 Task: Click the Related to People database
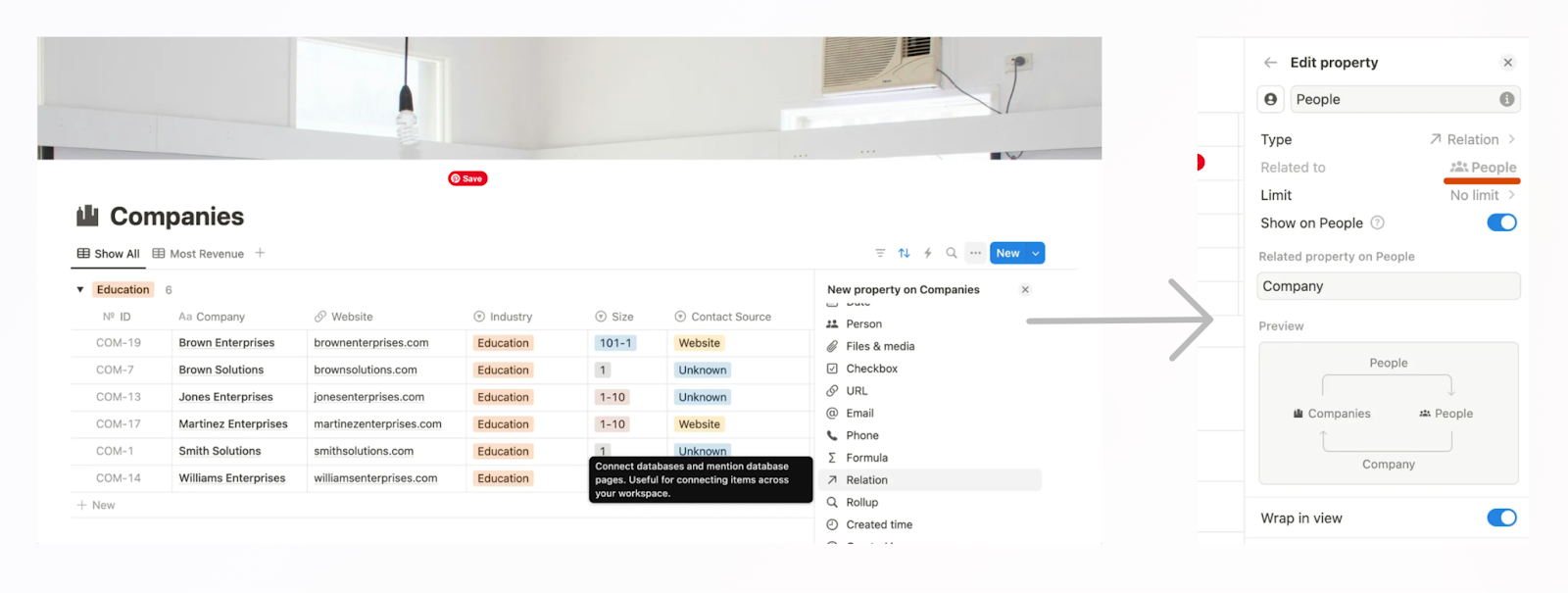tap(1484, 168)
